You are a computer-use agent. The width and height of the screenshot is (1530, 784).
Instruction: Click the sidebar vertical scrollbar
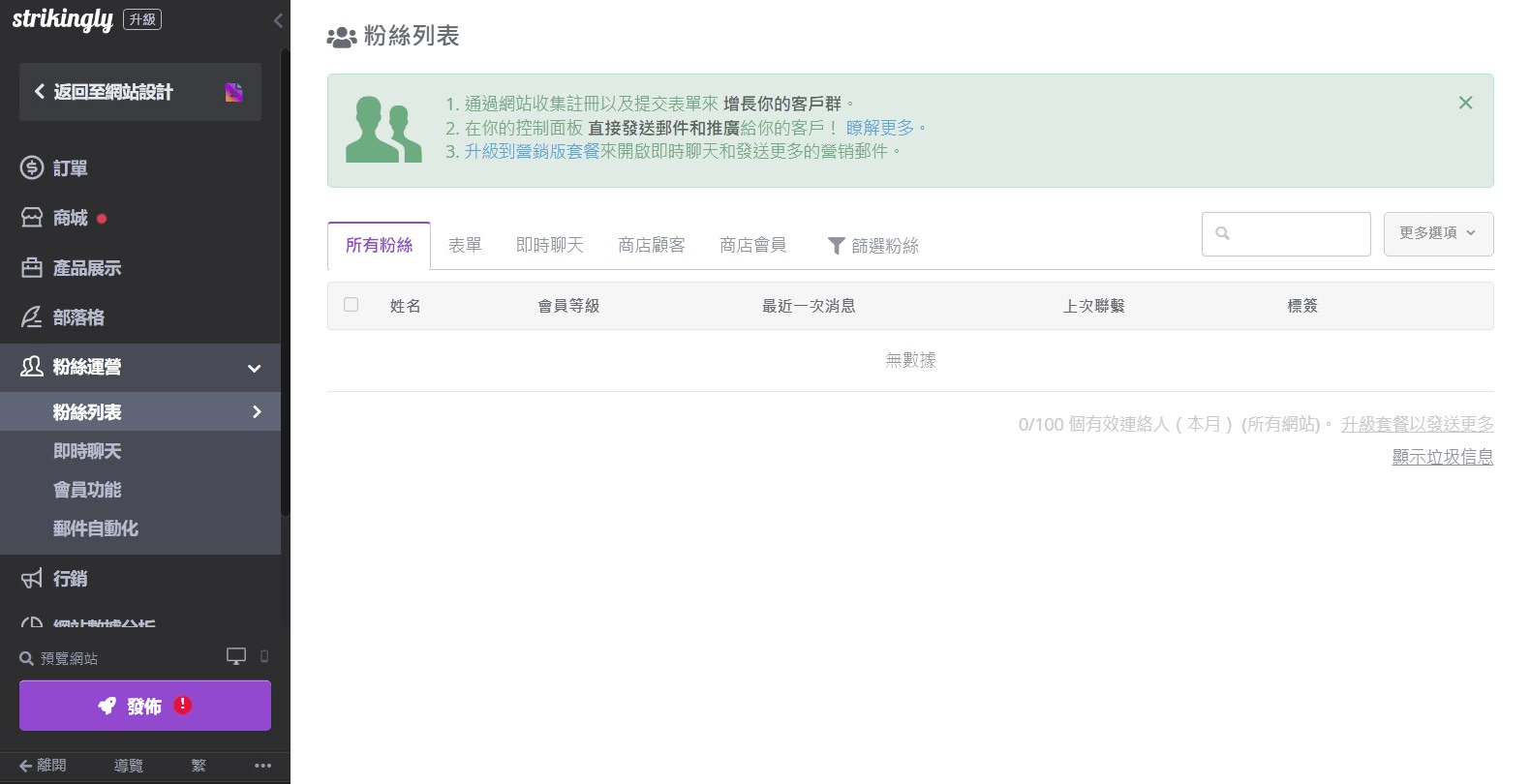tap(285, 281)
